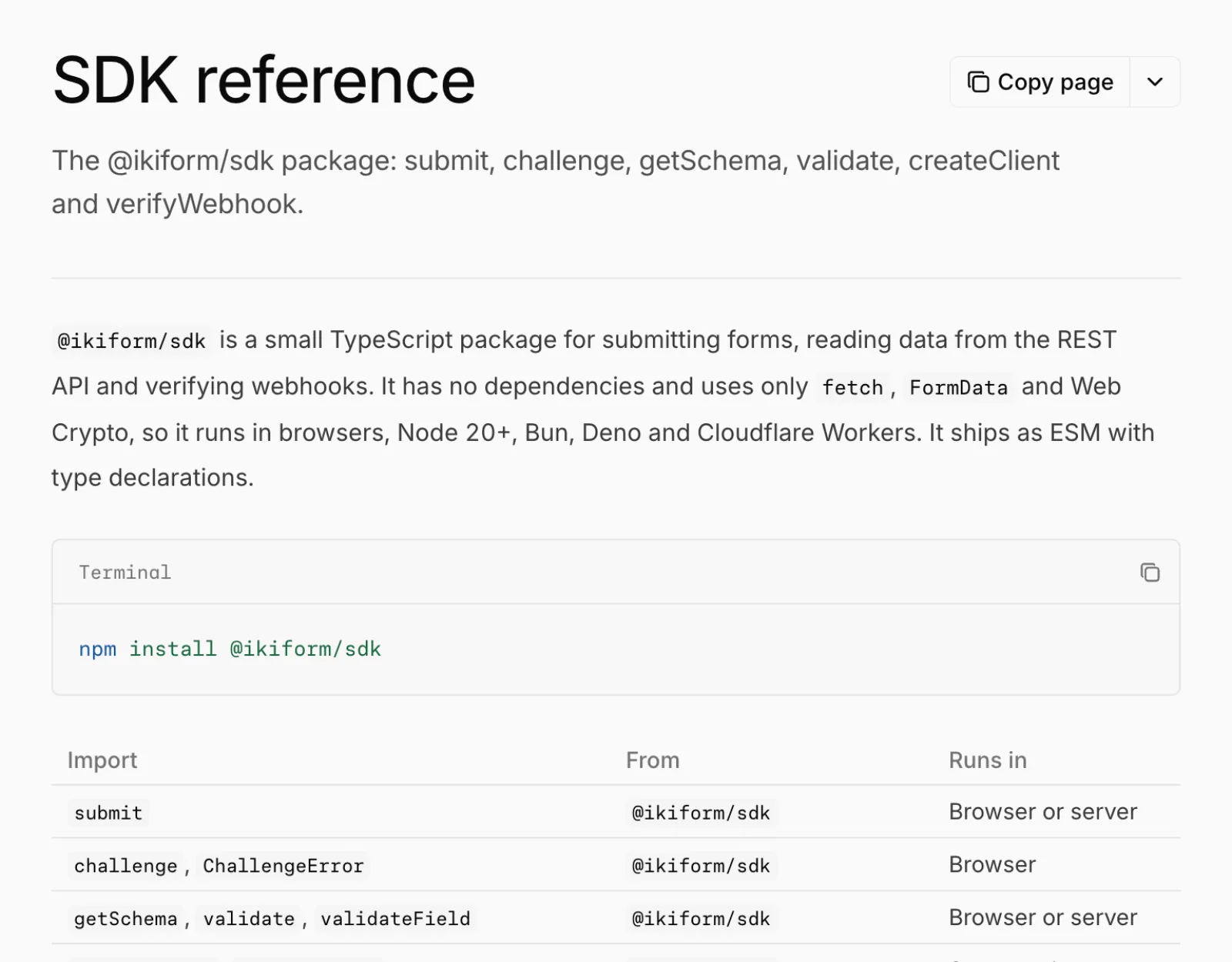Screen dimensions: 1232x962
Task: Open the Copy page options chevron
Action: point(1154,82)
